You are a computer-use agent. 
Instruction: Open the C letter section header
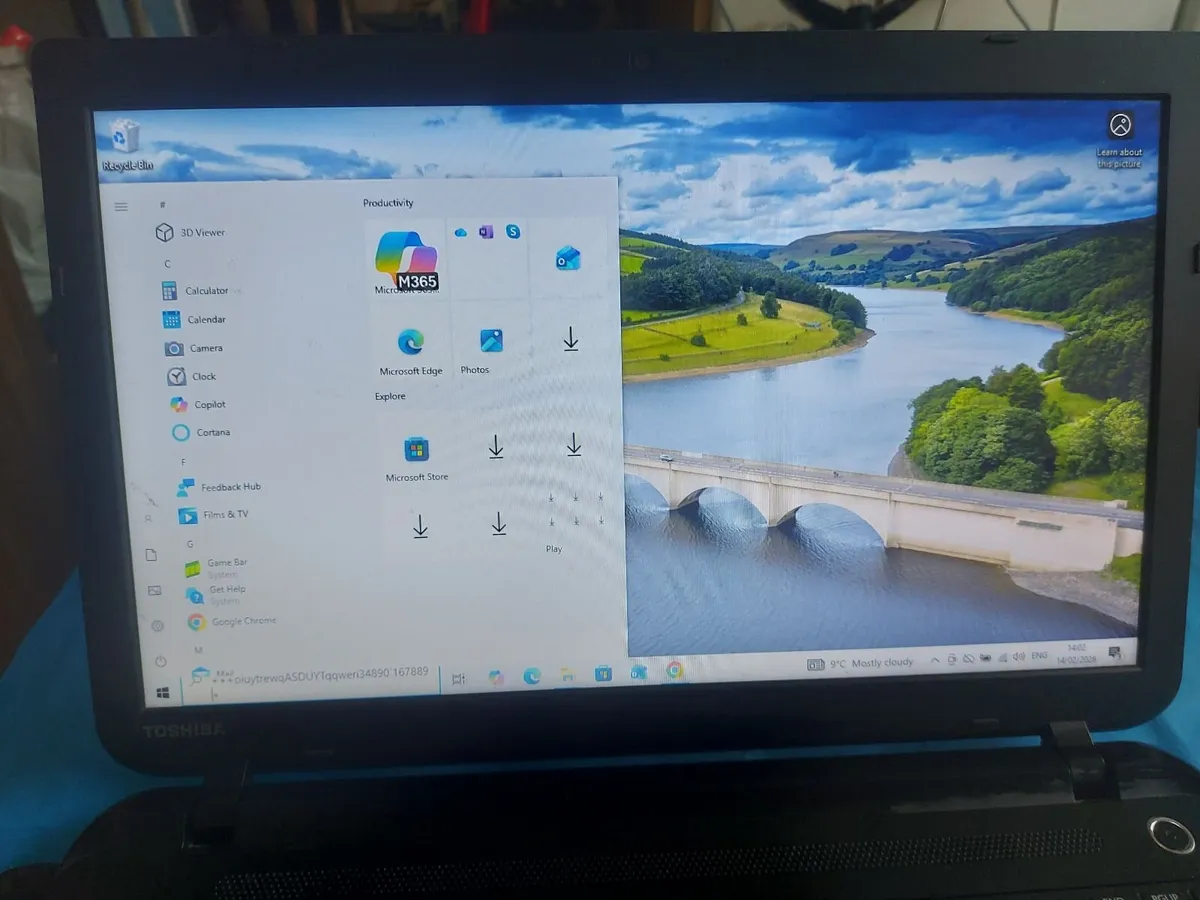point(166,262)
